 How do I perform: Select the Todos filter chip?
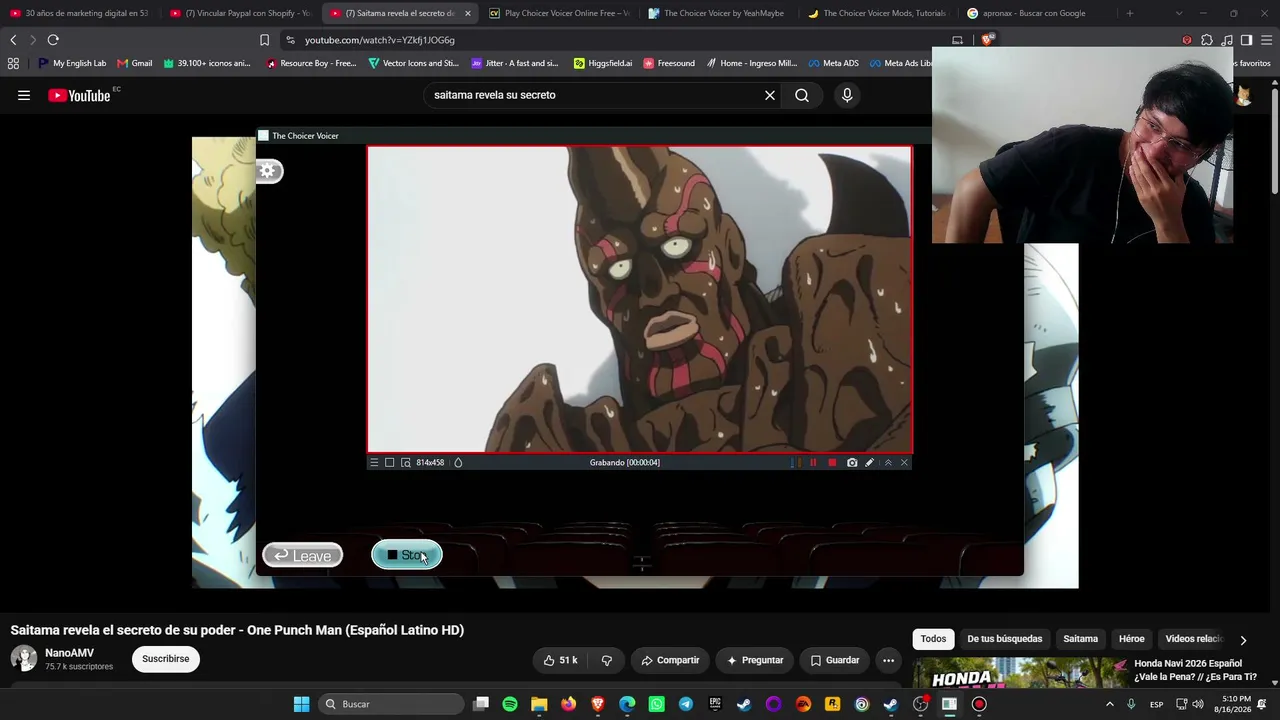coord(933,639)
